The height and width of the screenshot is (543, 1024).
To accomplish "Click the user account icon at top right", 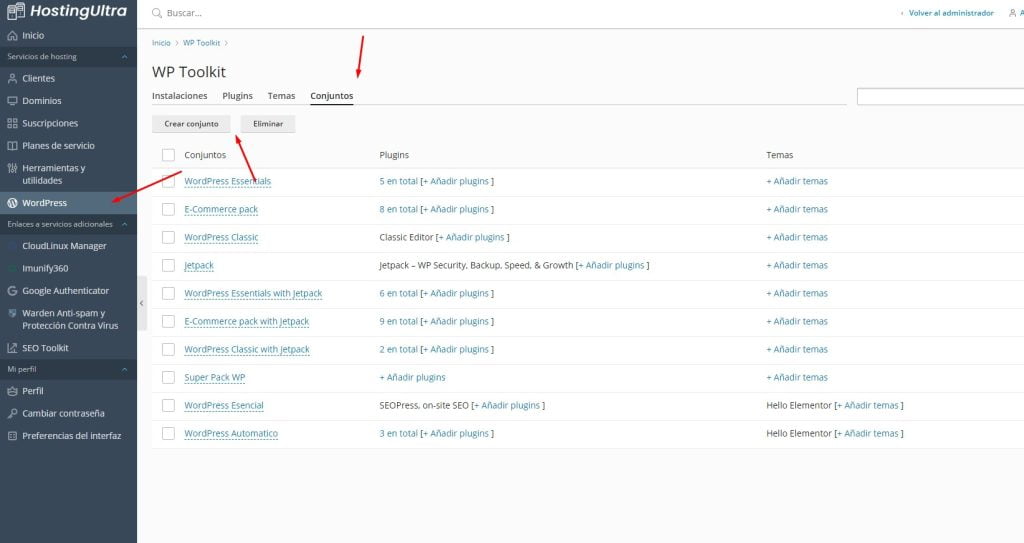I will click(x=1012, y=13).
